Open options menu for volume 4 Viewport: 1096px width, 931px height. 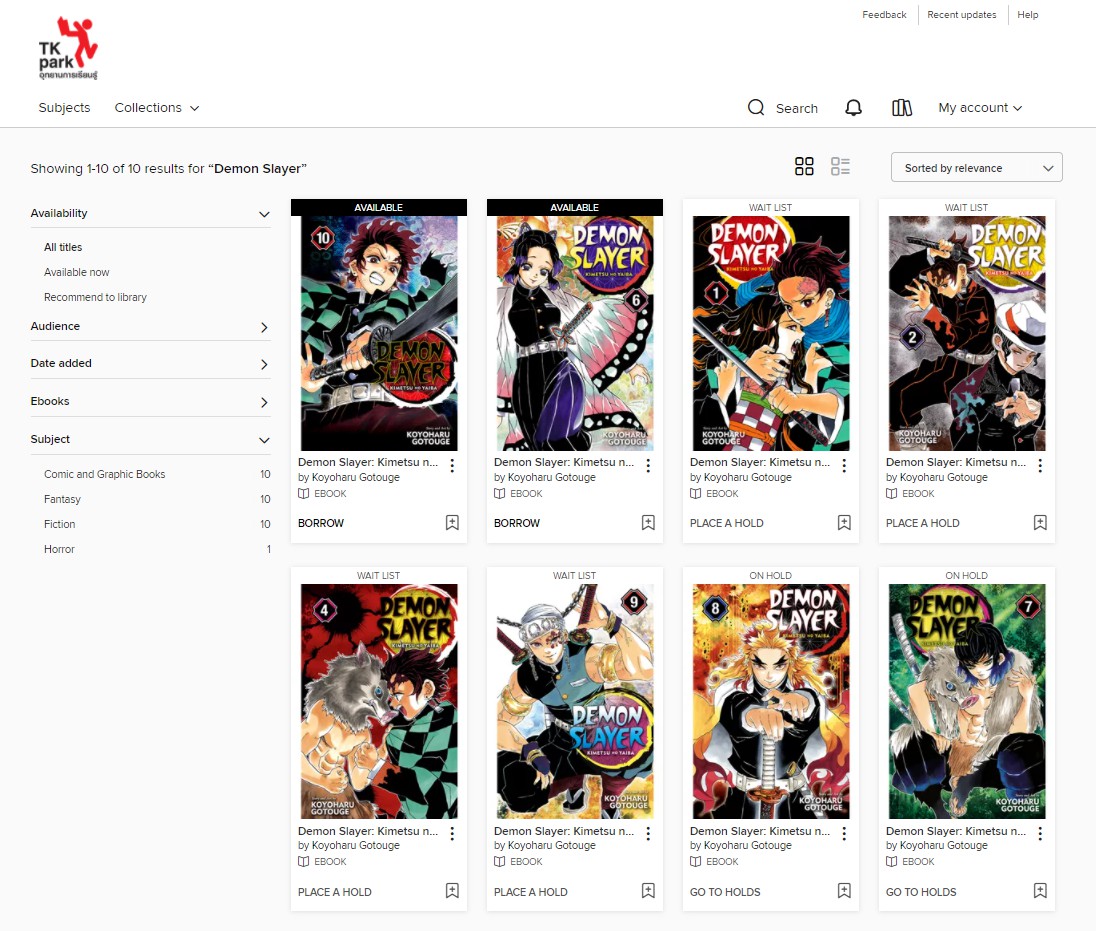pyautogui.click(x=452, y=834)
